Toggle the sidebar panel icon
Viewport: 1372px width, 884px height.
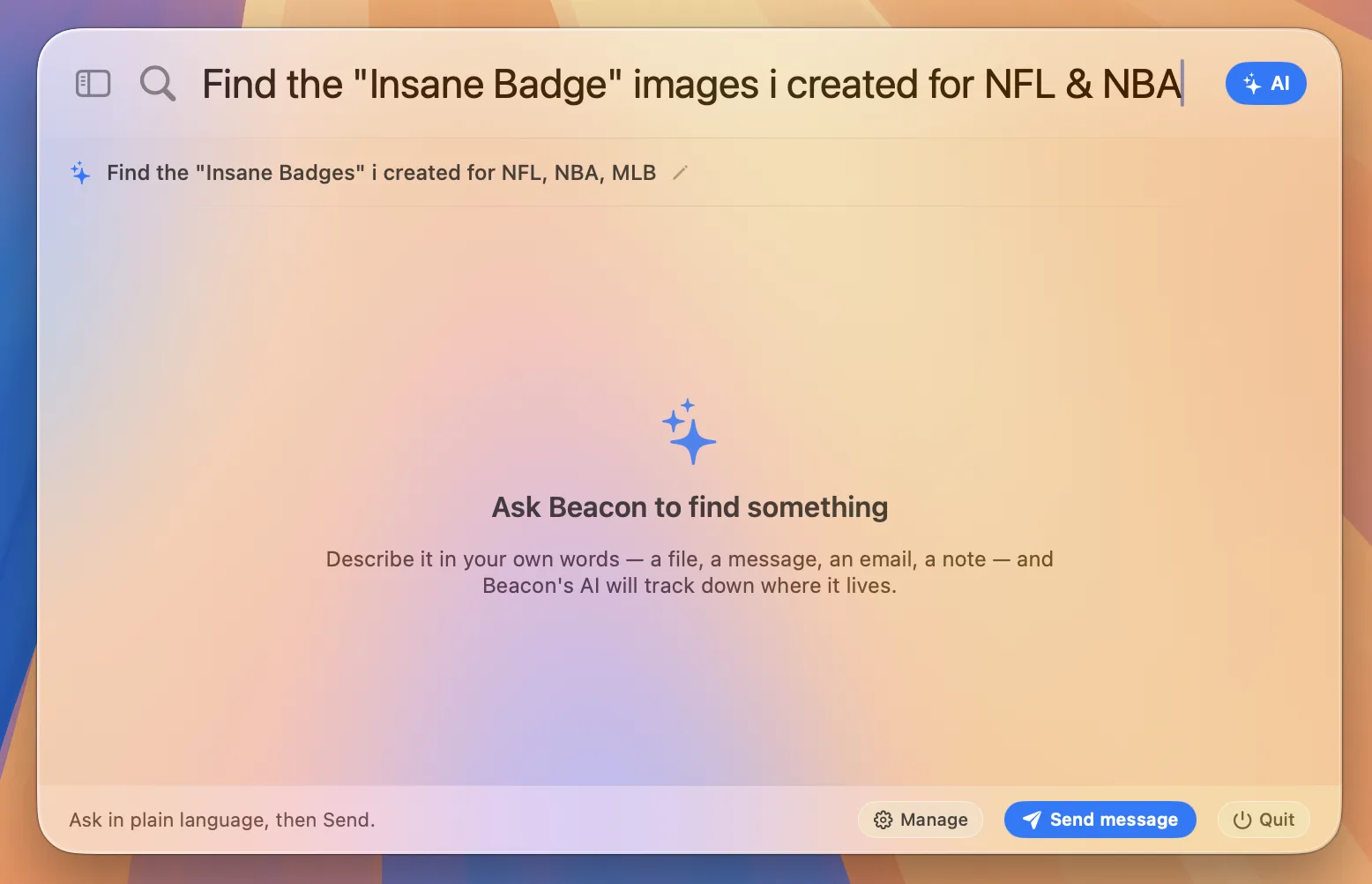[x=93, y=84]
